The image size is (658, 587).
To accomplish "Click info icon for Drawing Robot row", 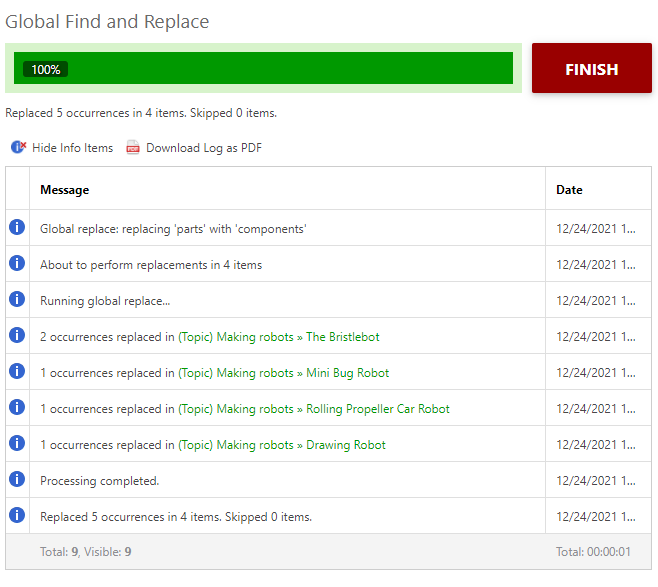I will click(x=17, y=443).
